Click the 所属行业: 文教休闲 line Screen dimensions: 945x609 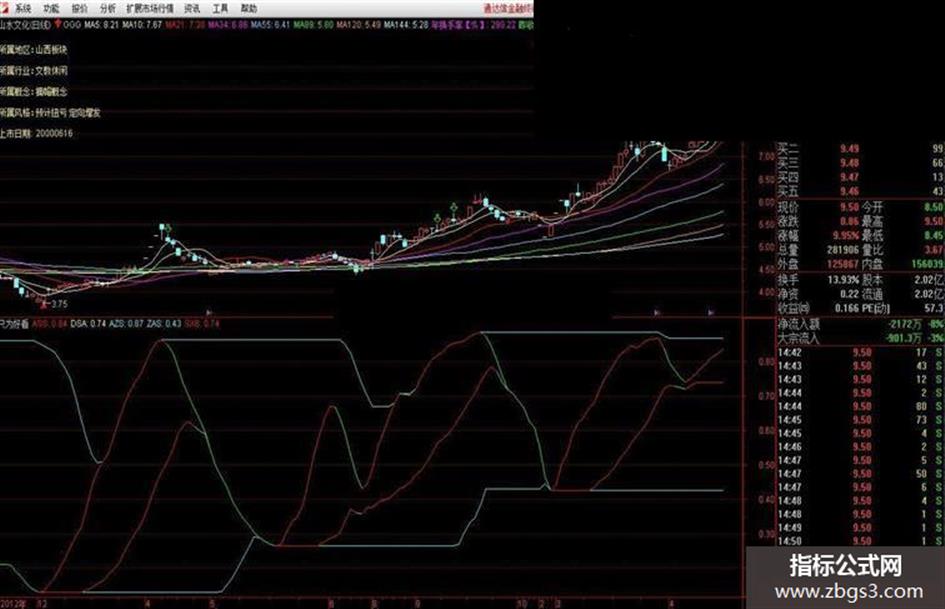34,71
